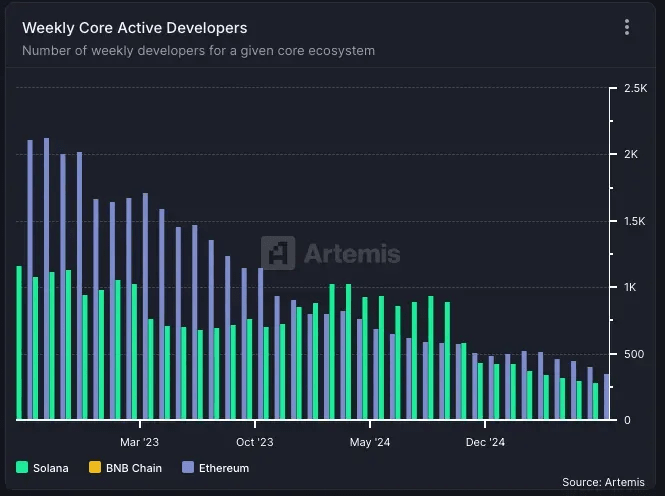Click the yellow BNB Chain legend swatch
The image size is (665, 496).
(94, 467)
